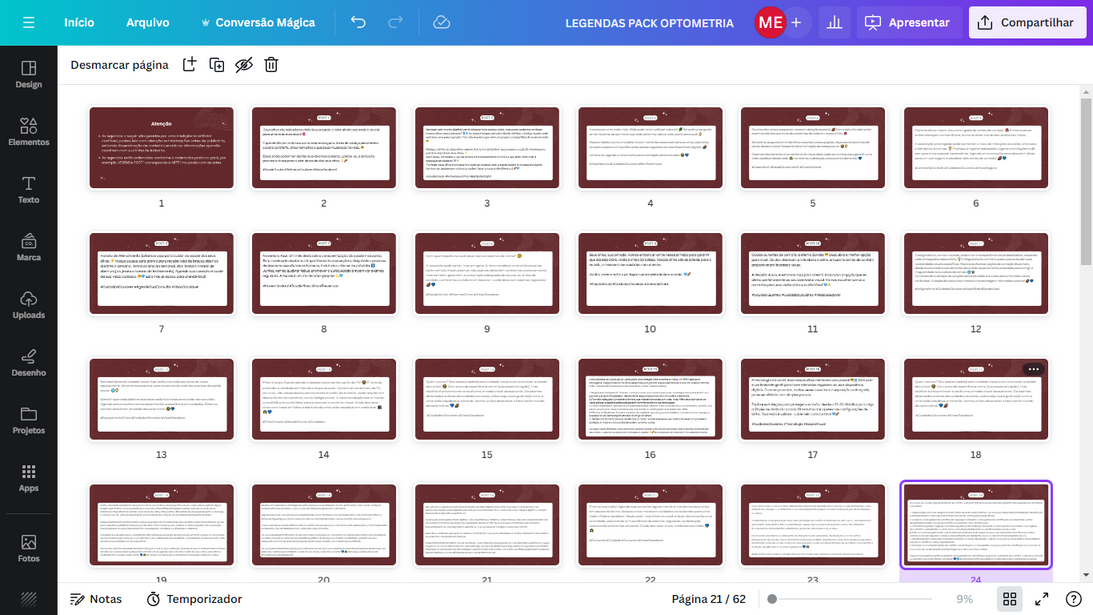Image resolution: width=1093 pixels, height=615 pixels.
Task: Delete the selected page with trash icon
Action: pos(271,65)
